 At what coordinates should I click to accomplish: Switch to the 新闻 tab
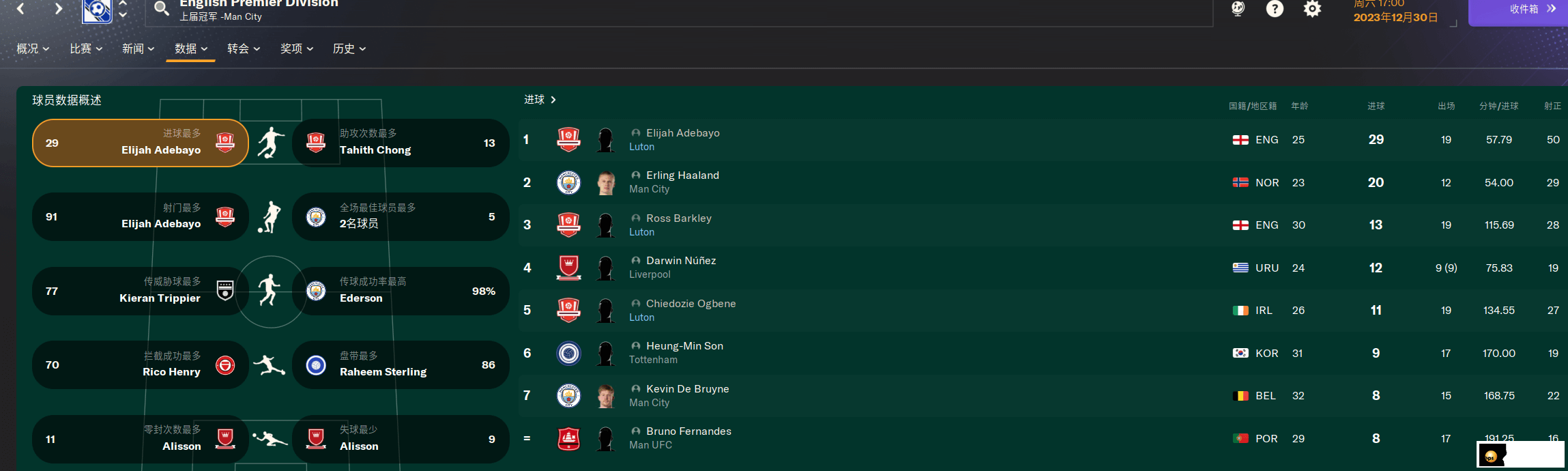click(x=139, y=48)
